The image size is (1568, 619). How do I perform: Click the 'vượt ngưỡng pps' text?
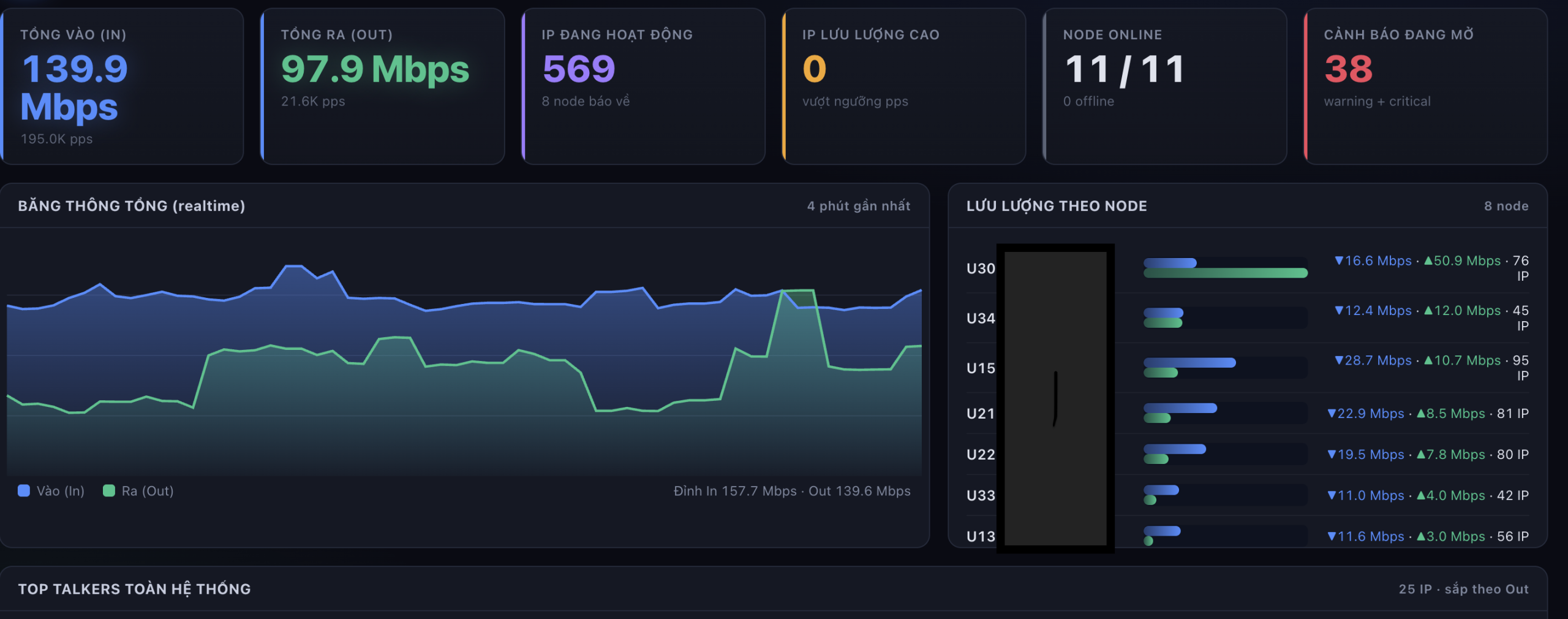[x=855, y=101]
